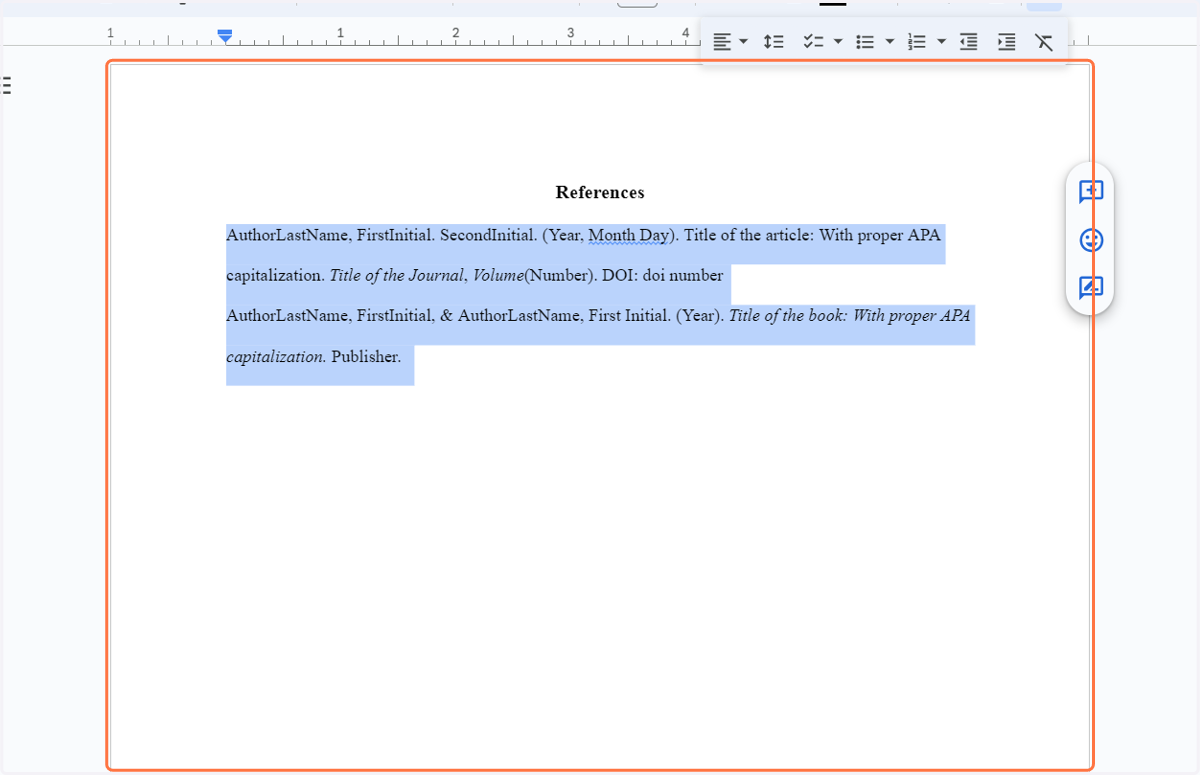
Task: Apply checklist formatting
Action: pos(813,42)
